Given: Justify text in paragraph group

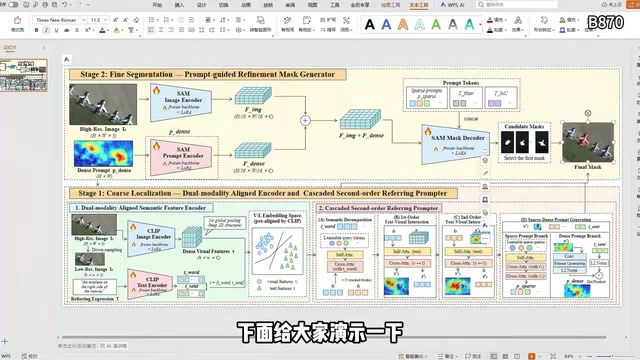Looking at the screenshot, I should [181, 30].
